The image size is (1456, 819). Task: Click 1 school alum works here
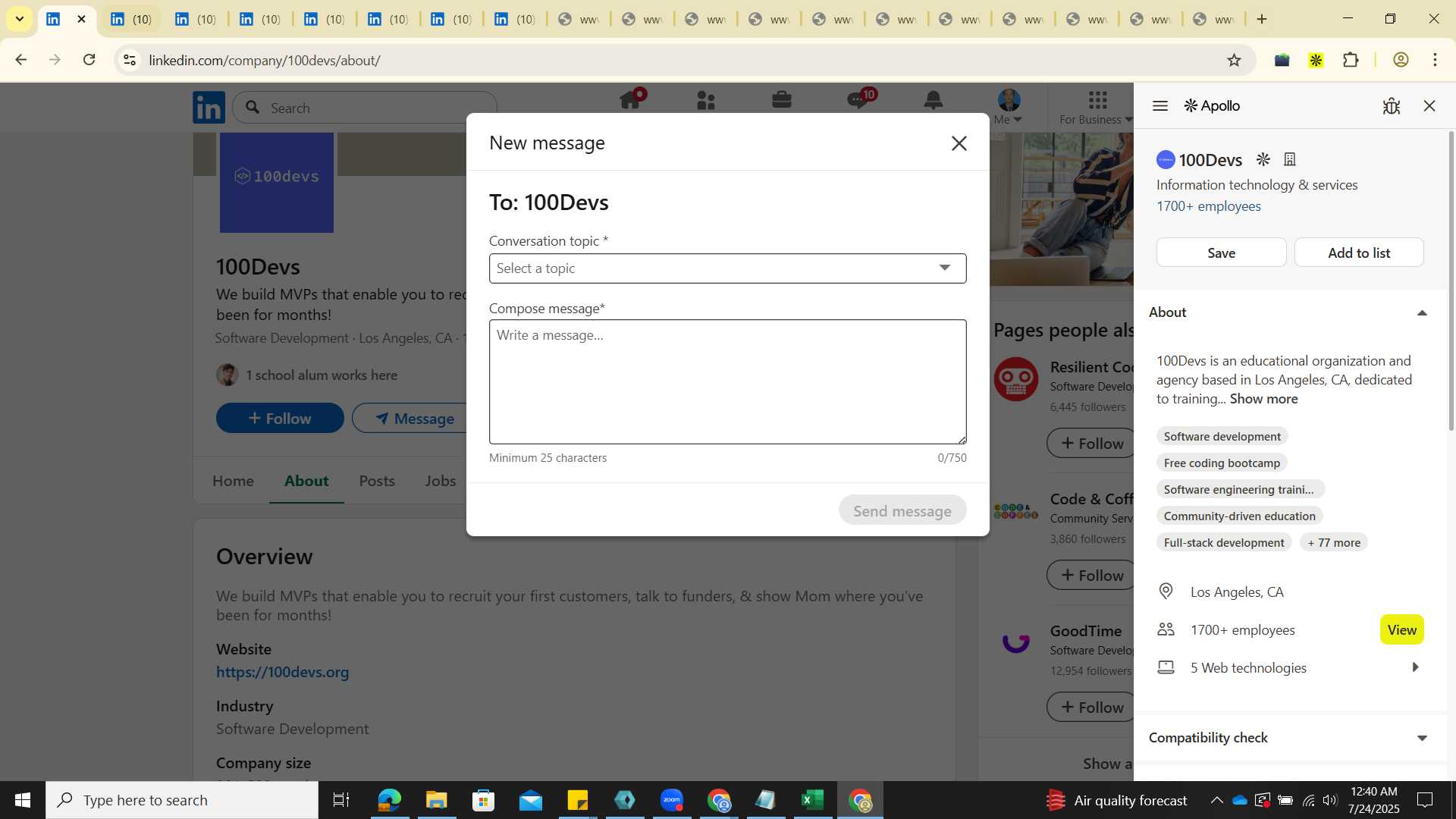pos(321,375)
